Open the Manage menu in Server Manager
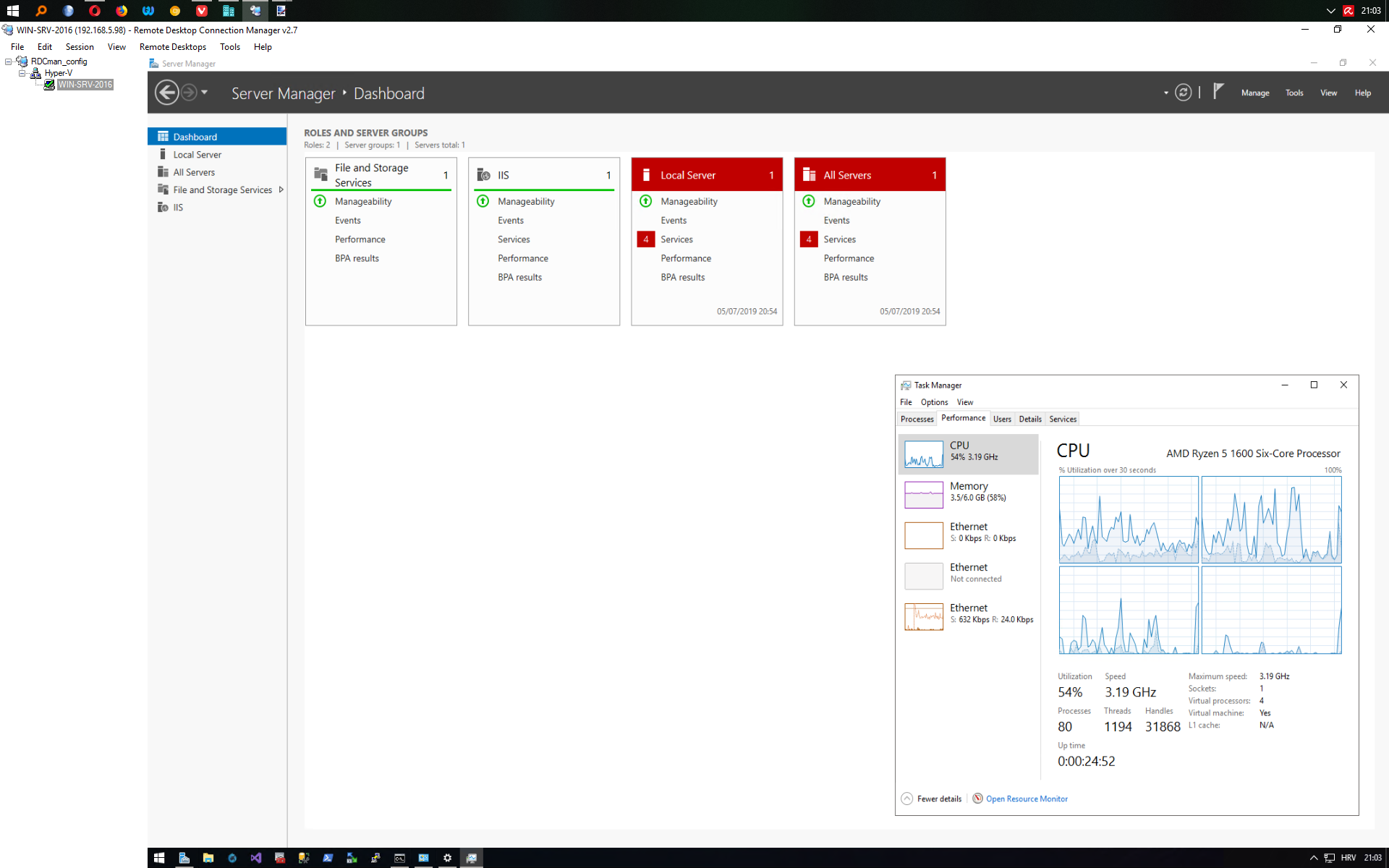 (x=1254, y=93)
